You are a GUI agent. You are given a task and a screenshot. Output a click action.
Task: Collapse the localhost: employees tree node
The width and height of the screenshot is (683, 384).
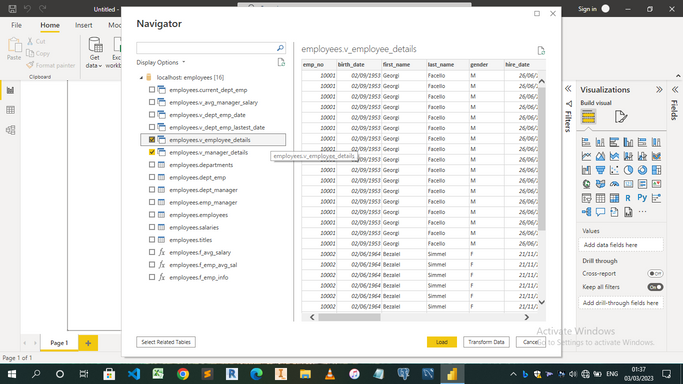tap(141, 77)
